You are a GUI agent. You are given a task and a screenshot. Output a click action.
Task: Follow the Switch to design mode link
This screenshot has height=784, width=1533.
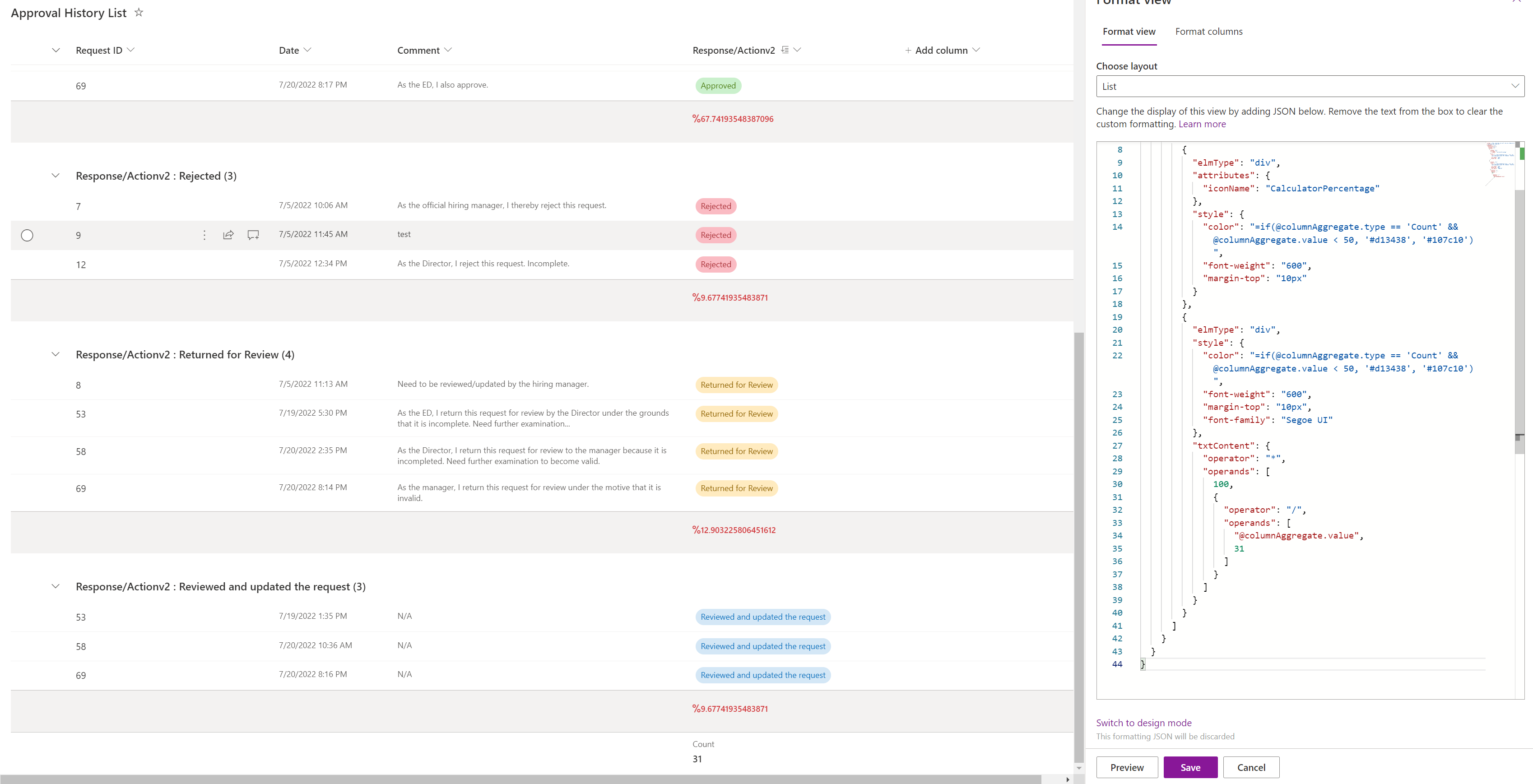[x=1143, y=723]
